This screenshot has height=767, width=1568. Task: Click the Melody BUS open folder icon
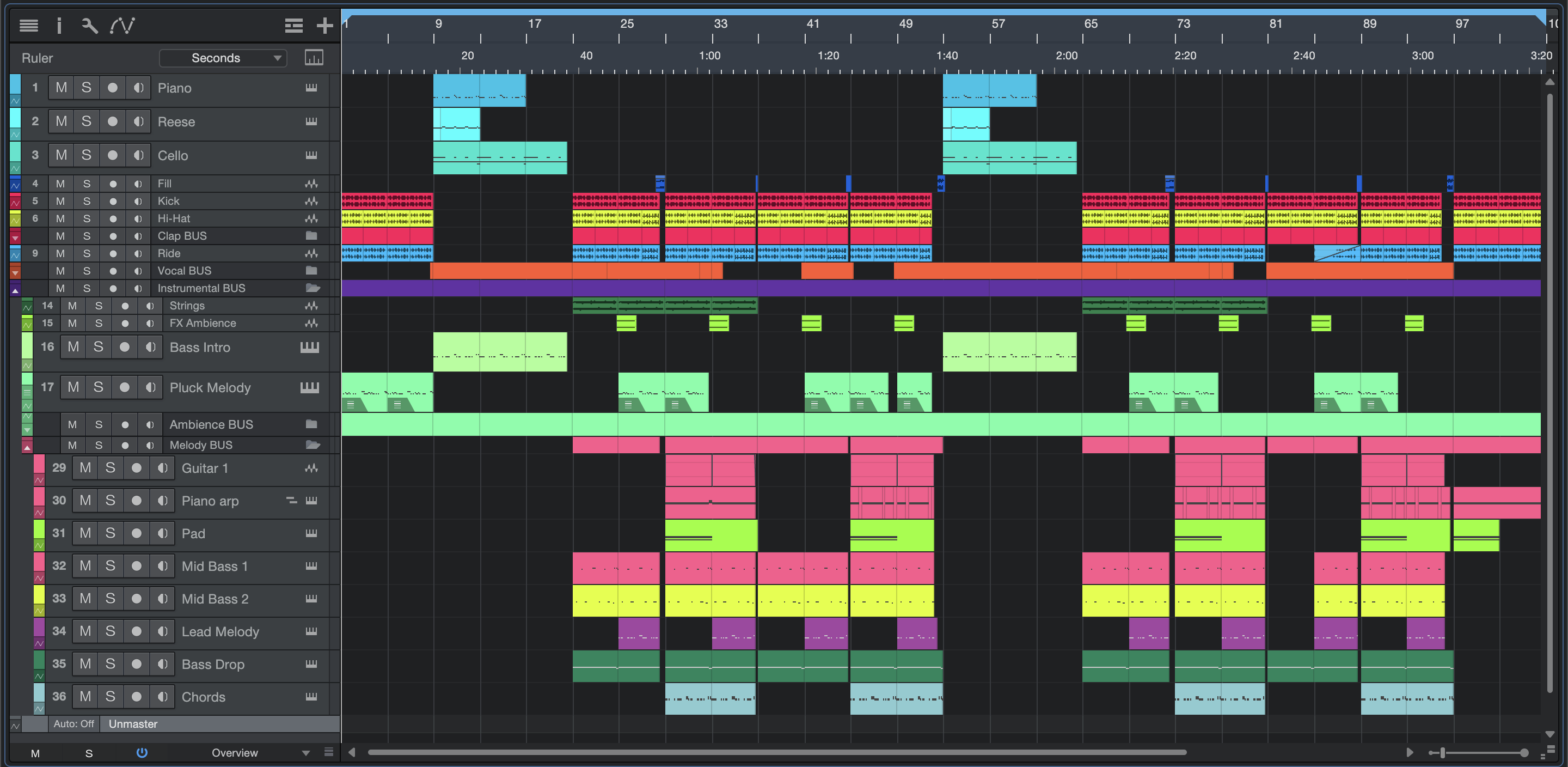(x=313, y=446)
